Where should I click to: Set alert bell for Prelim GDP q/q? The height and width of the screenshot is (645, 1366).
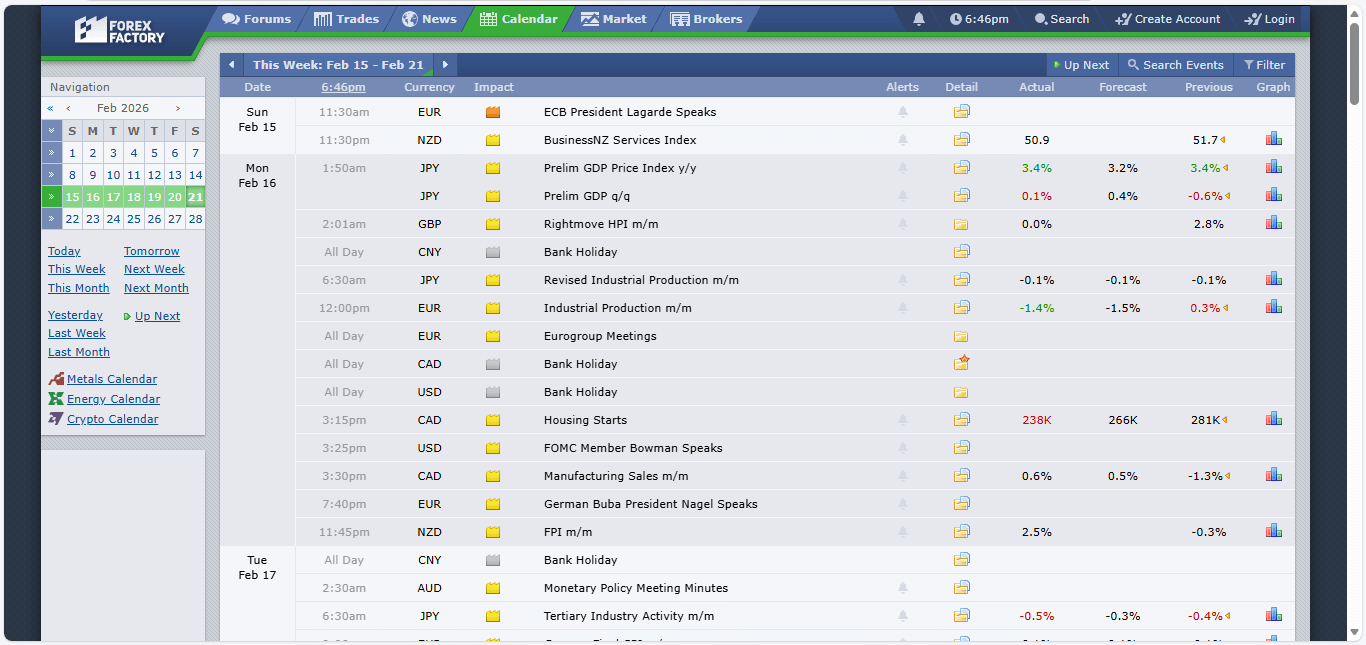tap(903, 196)
